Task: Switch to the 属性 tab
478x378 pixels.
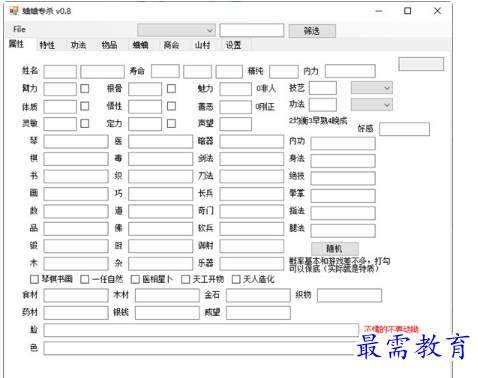Action: [16, 44]
